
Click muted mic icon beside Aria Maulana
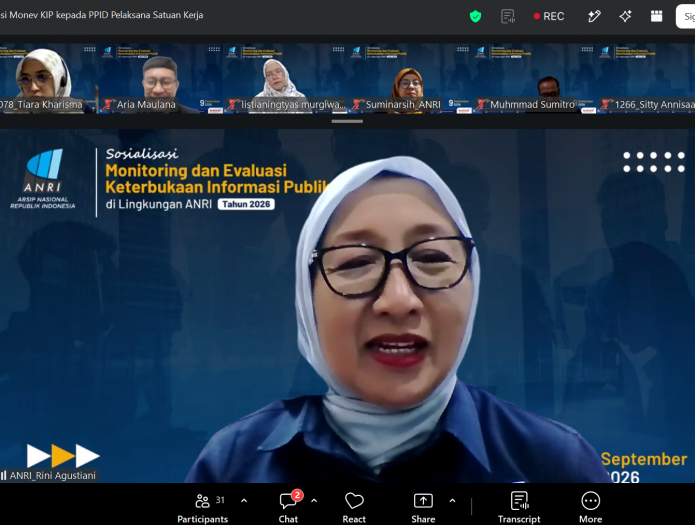click(x=108, y=105)
